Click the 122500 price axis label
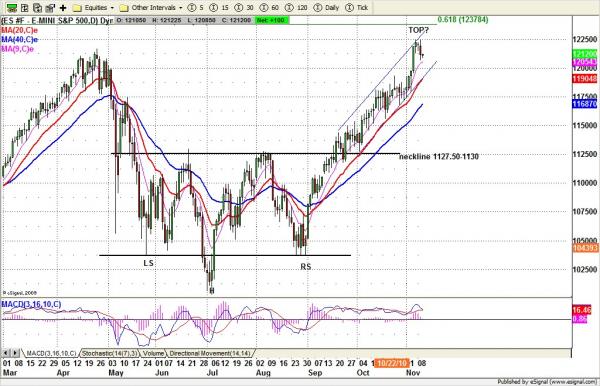 (x=584, y=39)
